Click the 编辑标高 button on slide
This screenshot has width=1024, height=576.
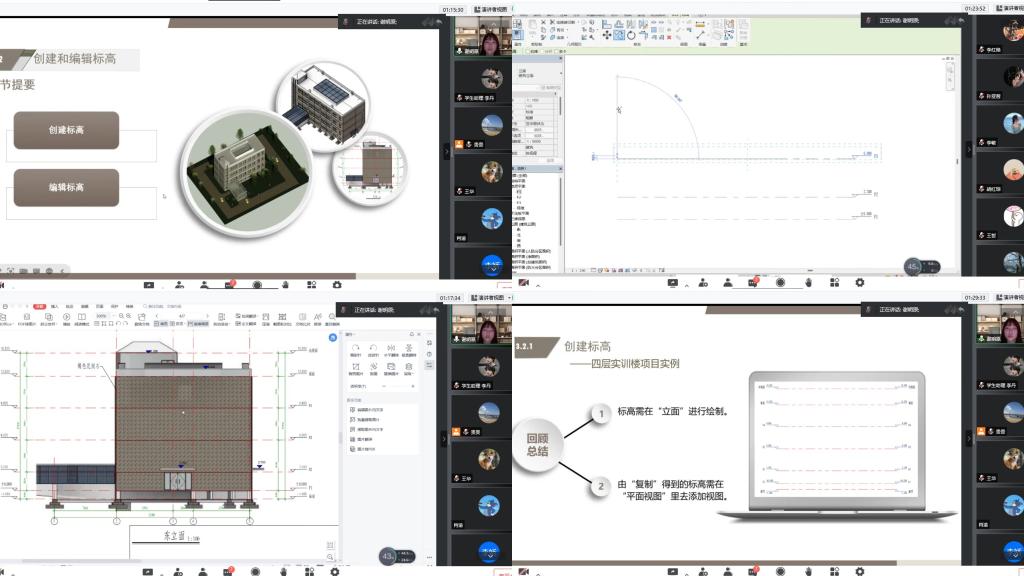coord(66,187)
